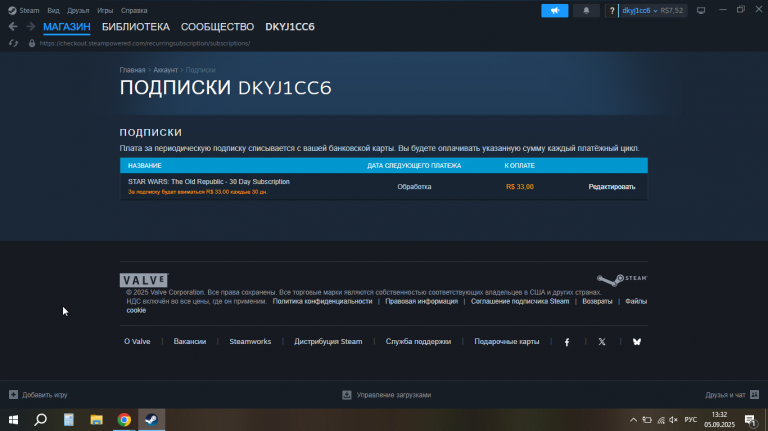Click the padlock icon beside the URL

(32, 43)
